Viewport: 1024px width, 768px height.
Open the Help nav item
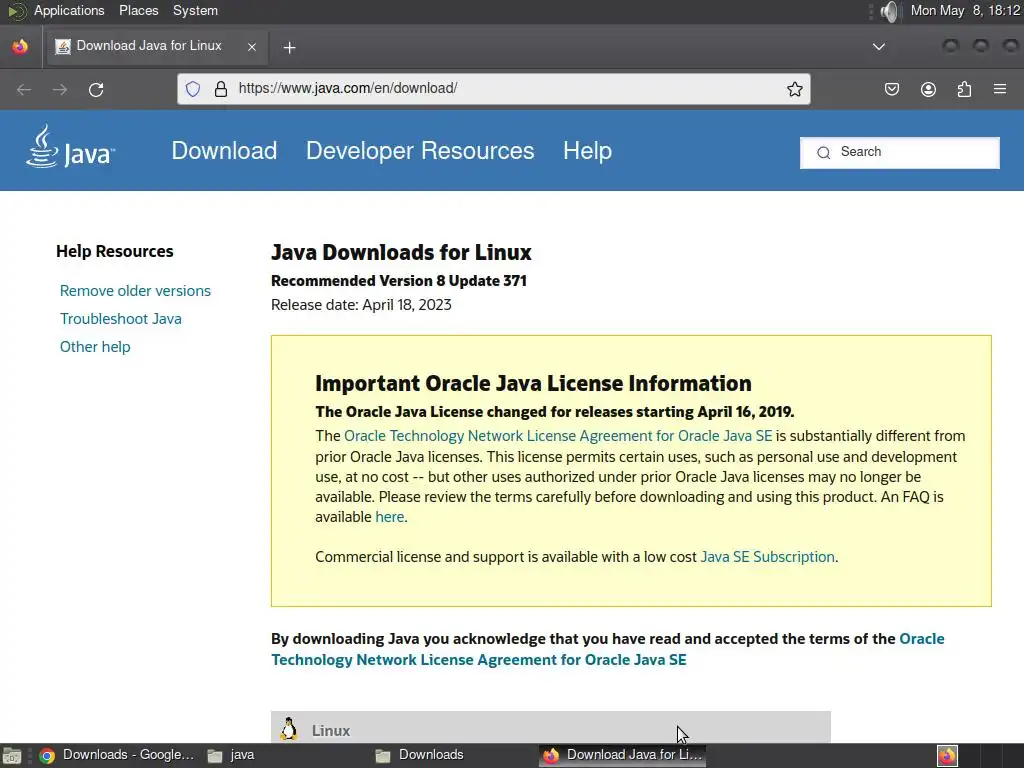(587, 151)
